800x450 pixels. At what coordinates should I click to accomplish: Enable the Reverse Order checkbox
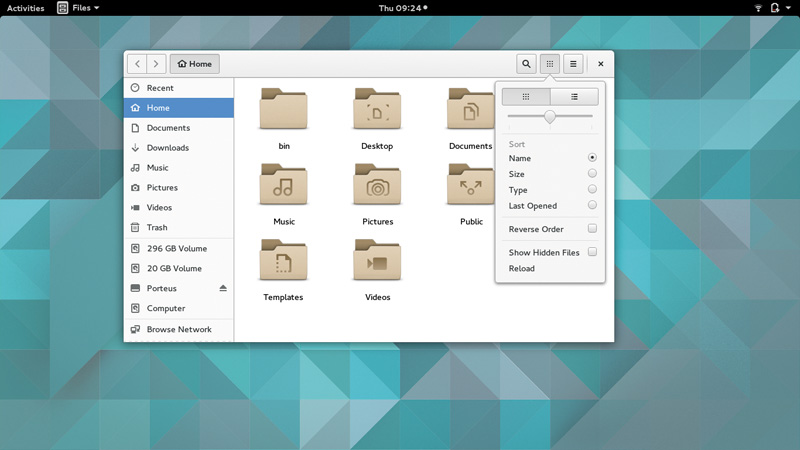tap(592, 229)
